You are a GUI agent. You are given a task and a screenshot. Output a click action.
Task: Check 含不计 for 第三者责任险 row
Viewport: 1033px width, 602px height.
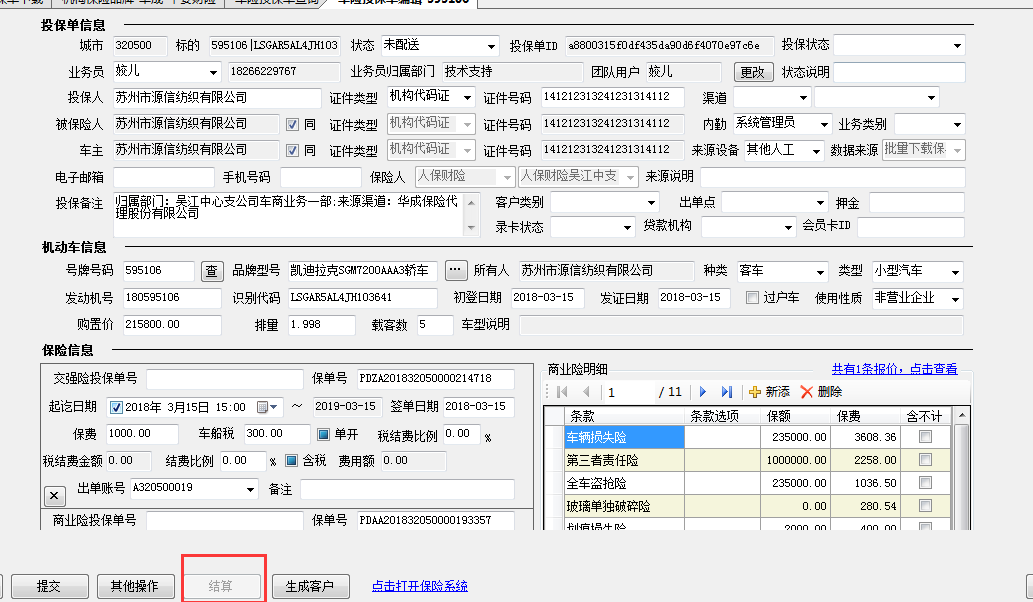pyautogui.click(x=925, y=459)
